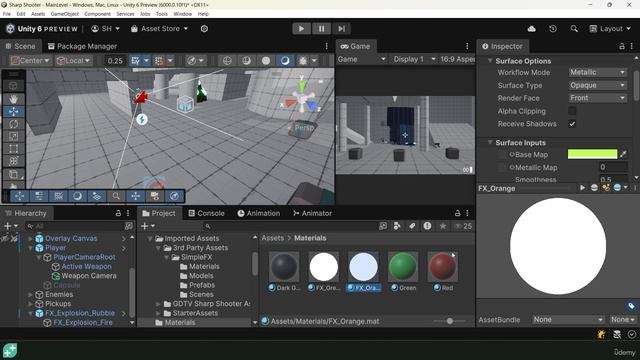Image resolution: width=640 pixels, height=360 pixels.
Task: Open the AssetBundle None dropdown
Action: coord(568,320)
